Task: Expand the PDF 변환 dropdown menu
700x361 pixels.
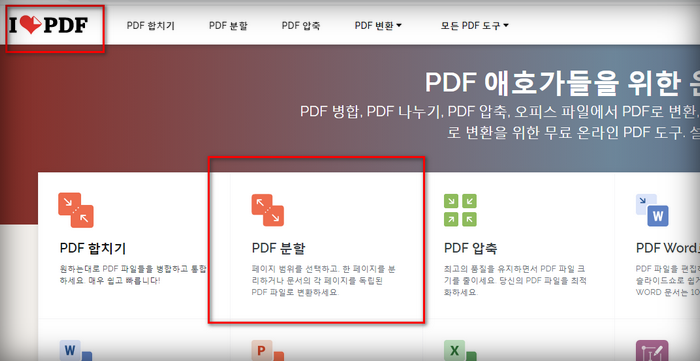Action: pos(378,26)
